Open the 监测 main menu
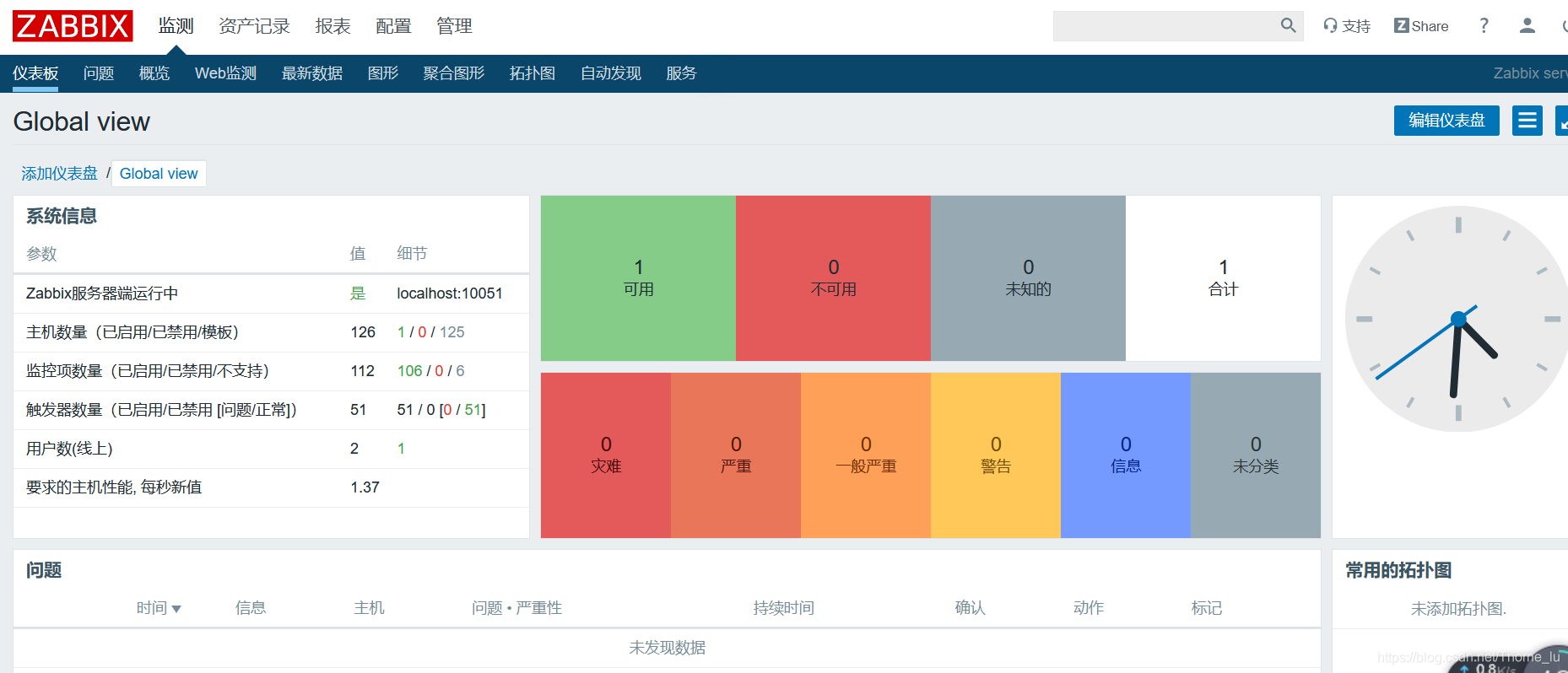1568x673 pixels. coord(176,26)
